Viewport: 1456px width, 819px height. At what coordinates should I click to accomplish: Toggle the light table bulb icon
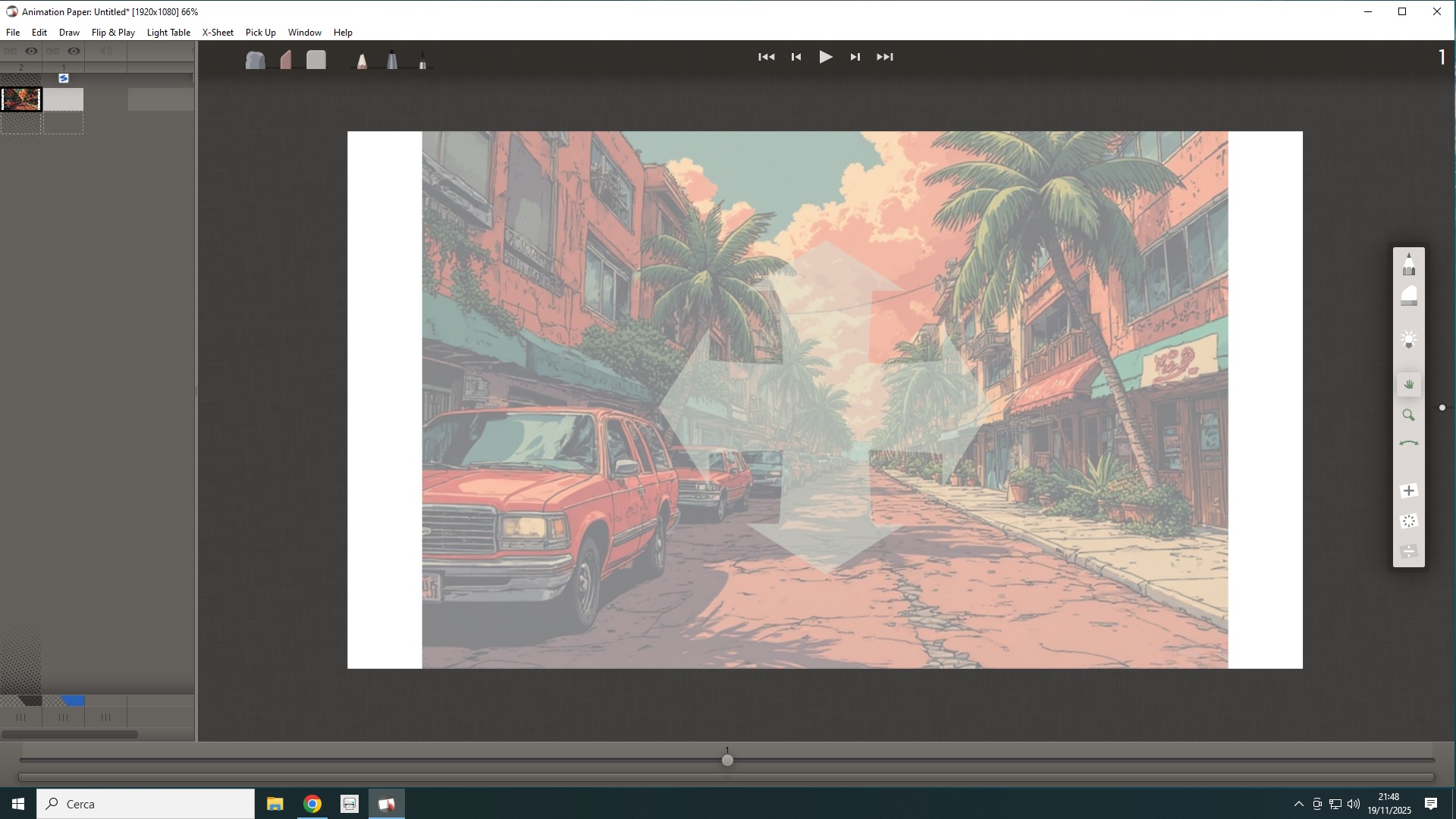pyautogui.click(x=1409, y=340)
